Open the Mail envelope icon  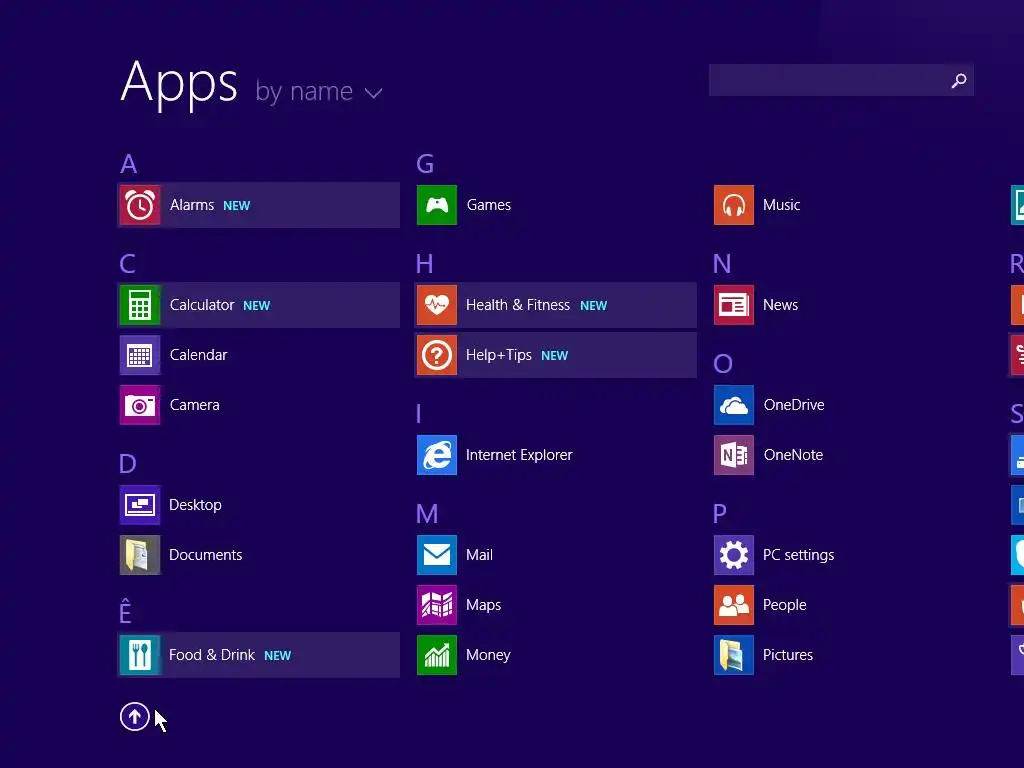tap(437, 555)
